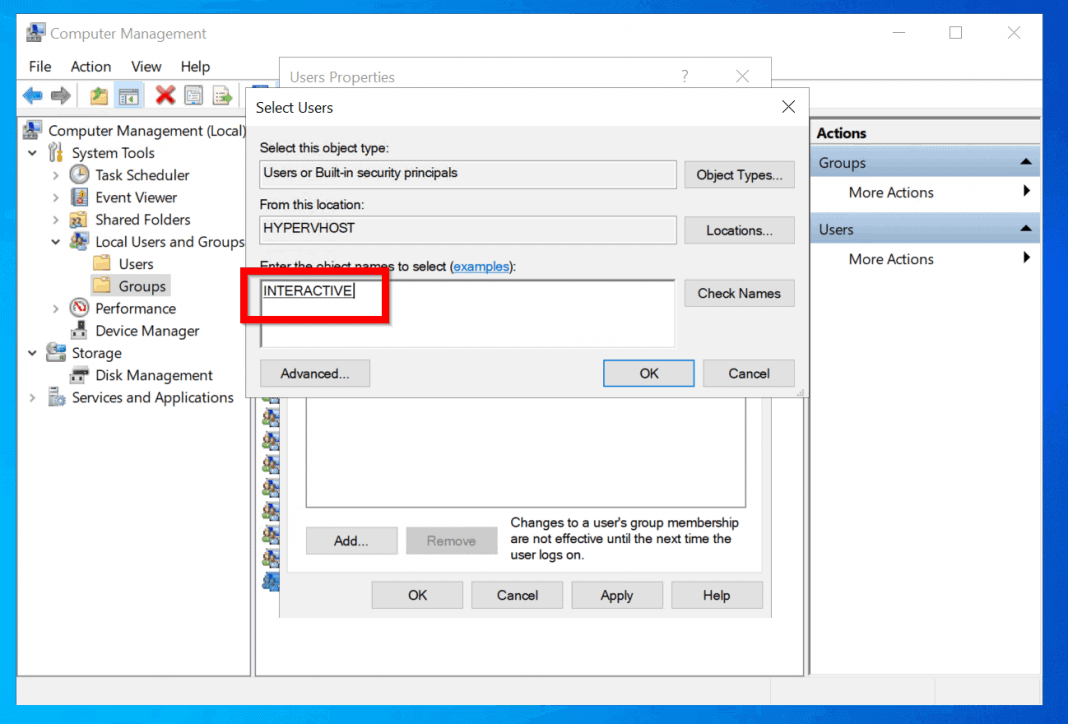Click the examples hyperlink
Screen dimensions: 1068x724
click(482, 266)
